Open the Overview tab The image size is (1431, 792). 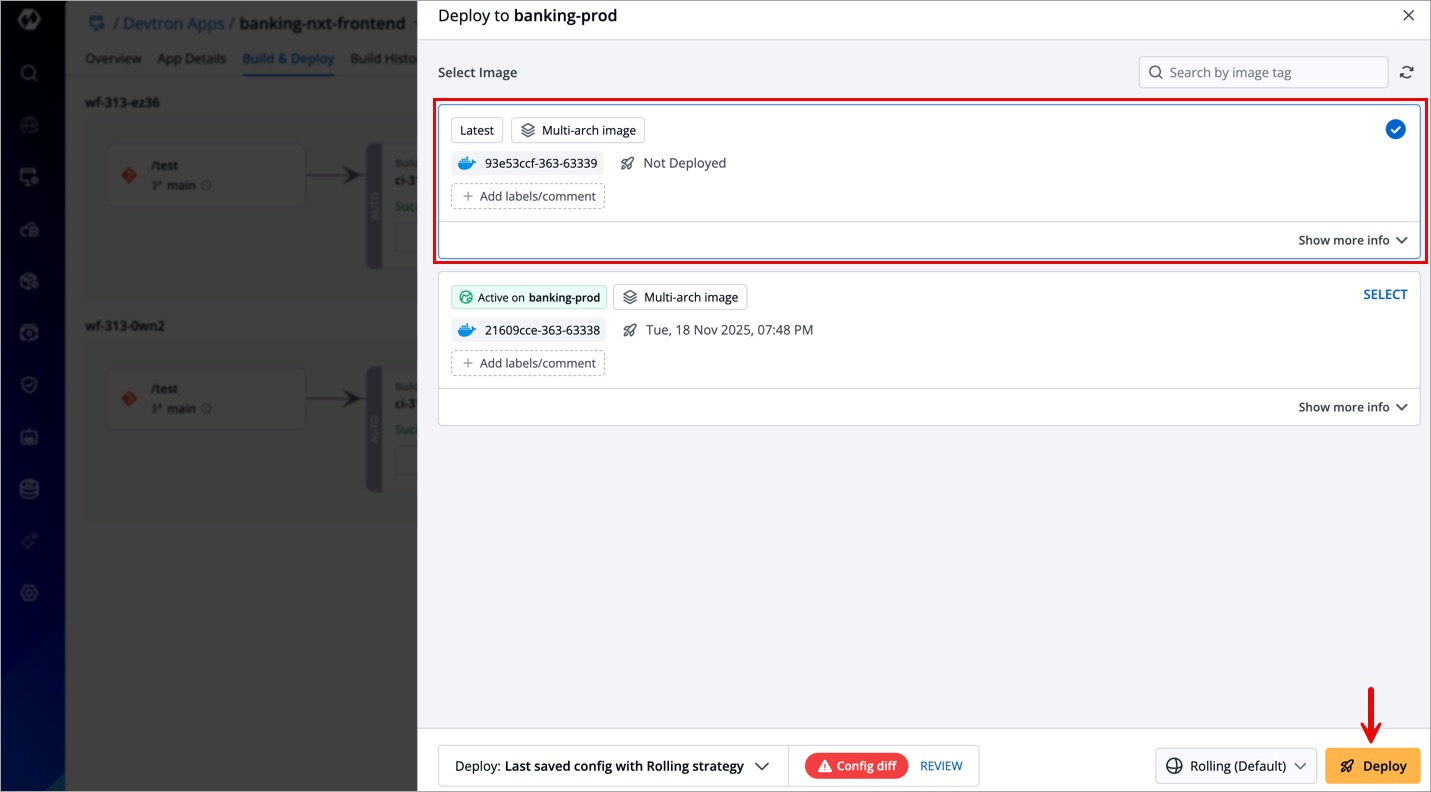click(x=113, y=59)
